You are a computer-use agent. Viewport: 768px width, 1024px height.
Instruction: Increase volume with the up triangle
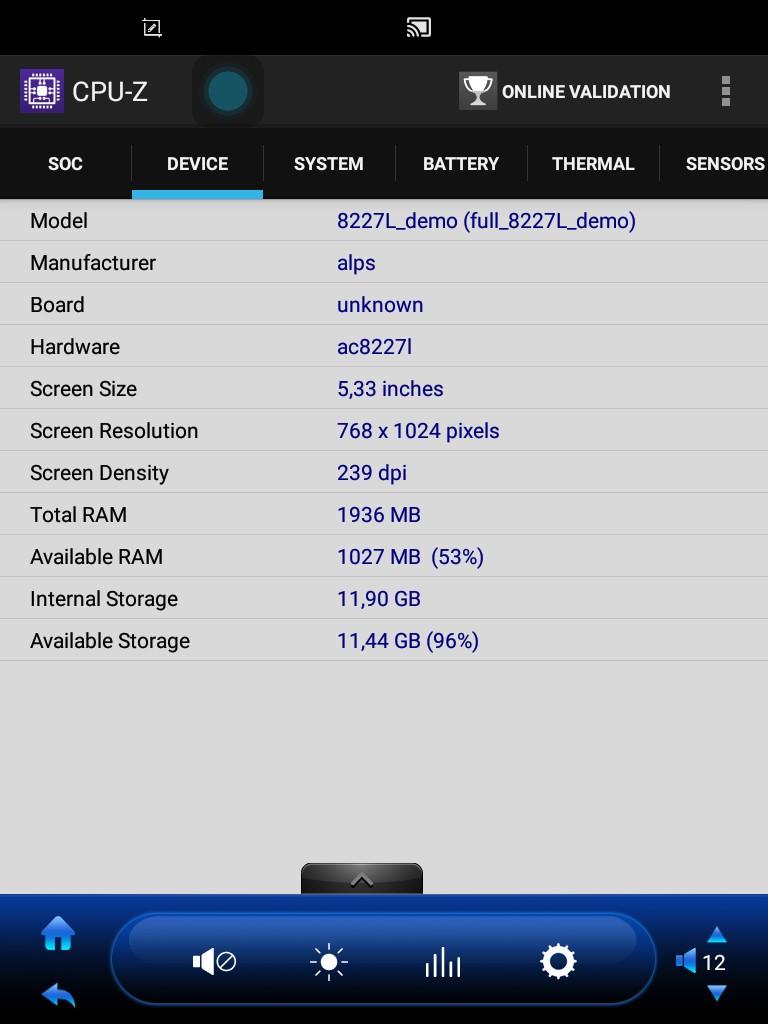pos(716,935)
